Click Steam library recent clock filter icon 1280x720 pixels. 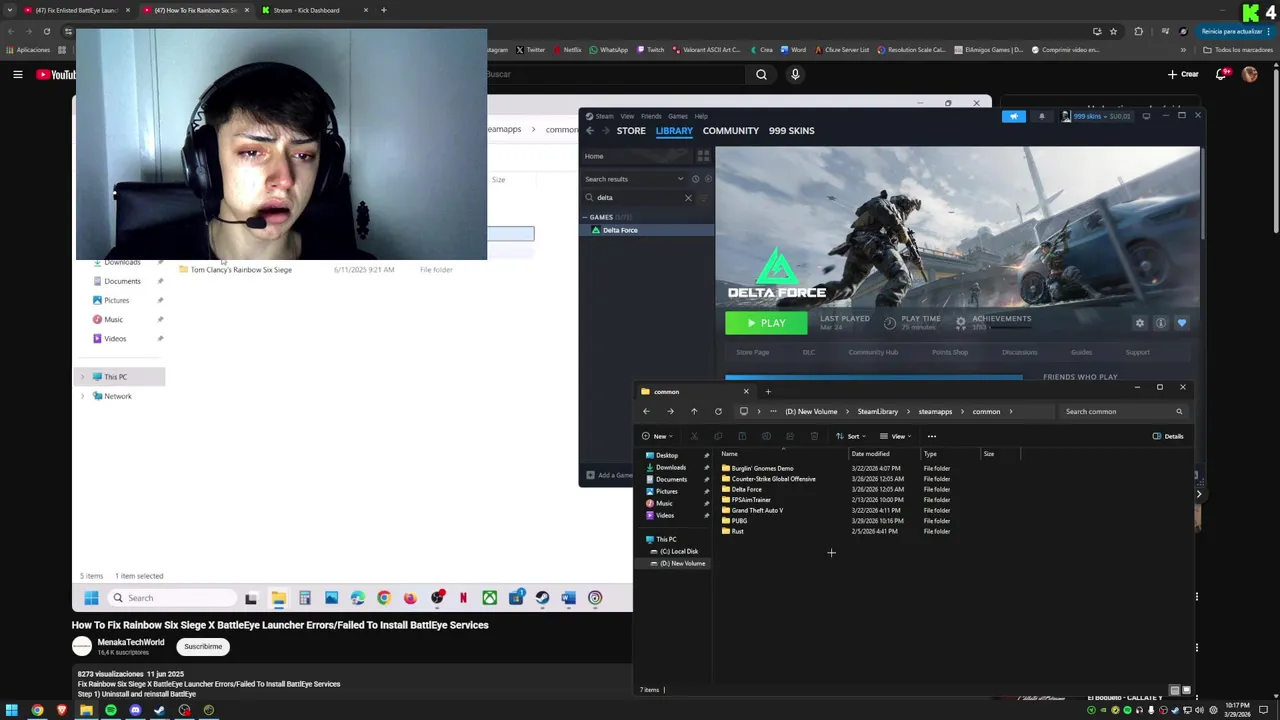(696, 179)
